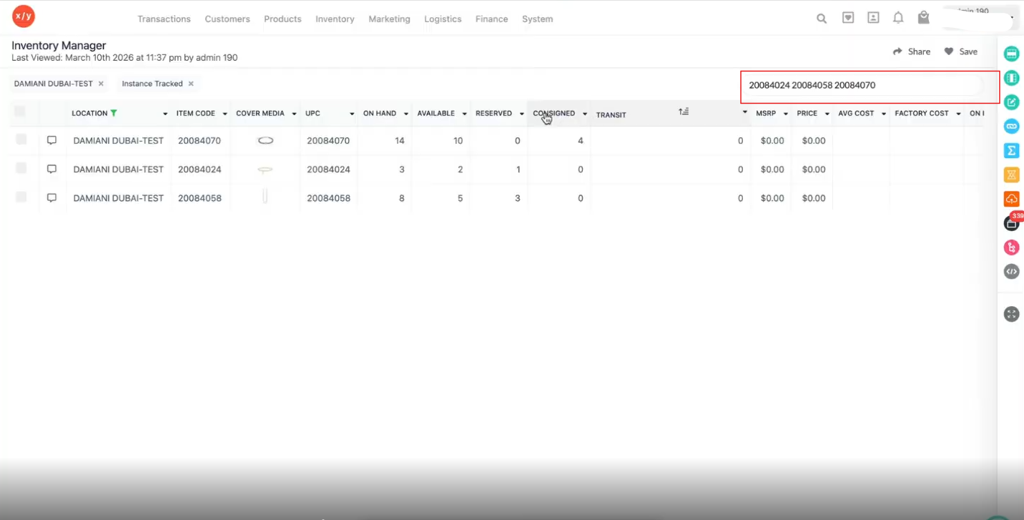The width and height of the screenshot is (1024, 520).
Task: Open comment icon for item 20084070
Action: (52, 140)
